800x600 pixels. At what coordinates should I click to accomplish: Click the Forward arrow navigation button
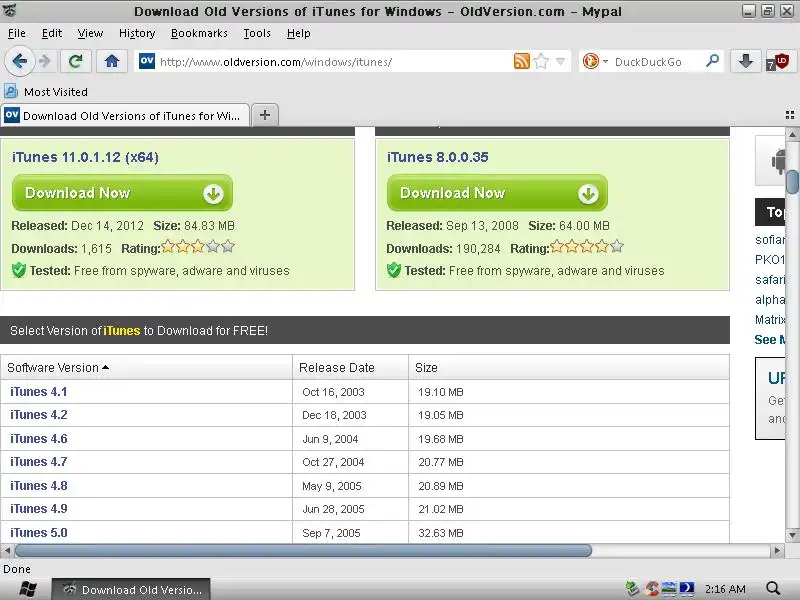[x=45, y=62]
